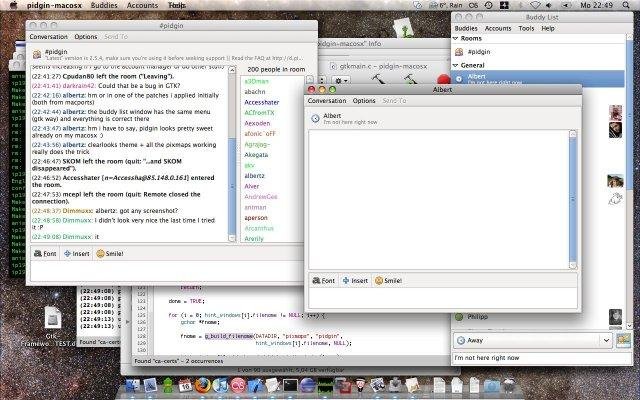The width and height of the screenshot is (640, 400).
Task: Click the #pidgin message input field
Action: 167,271
